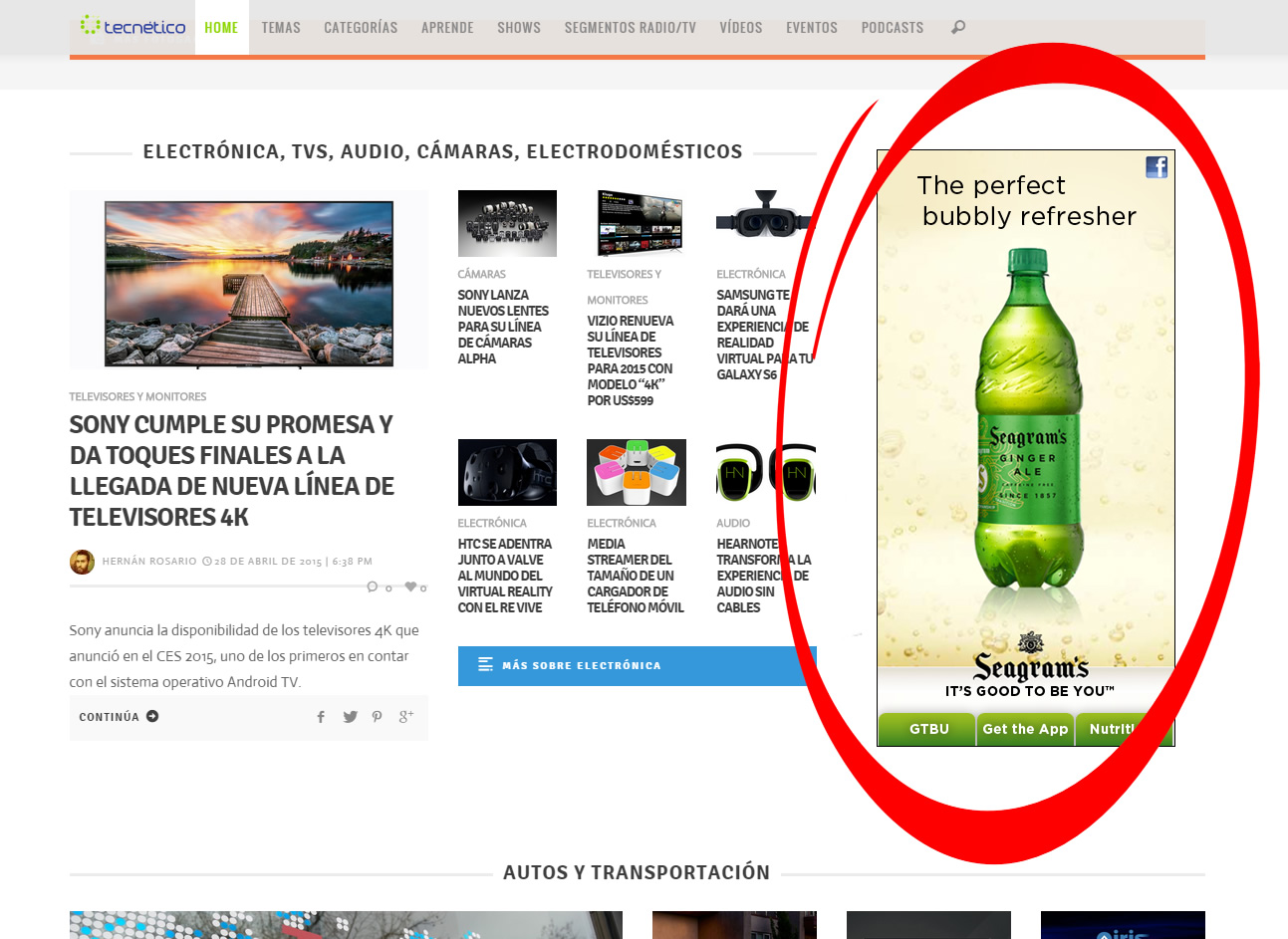Click Televisores y Monitores category above headline

point(137,396)
